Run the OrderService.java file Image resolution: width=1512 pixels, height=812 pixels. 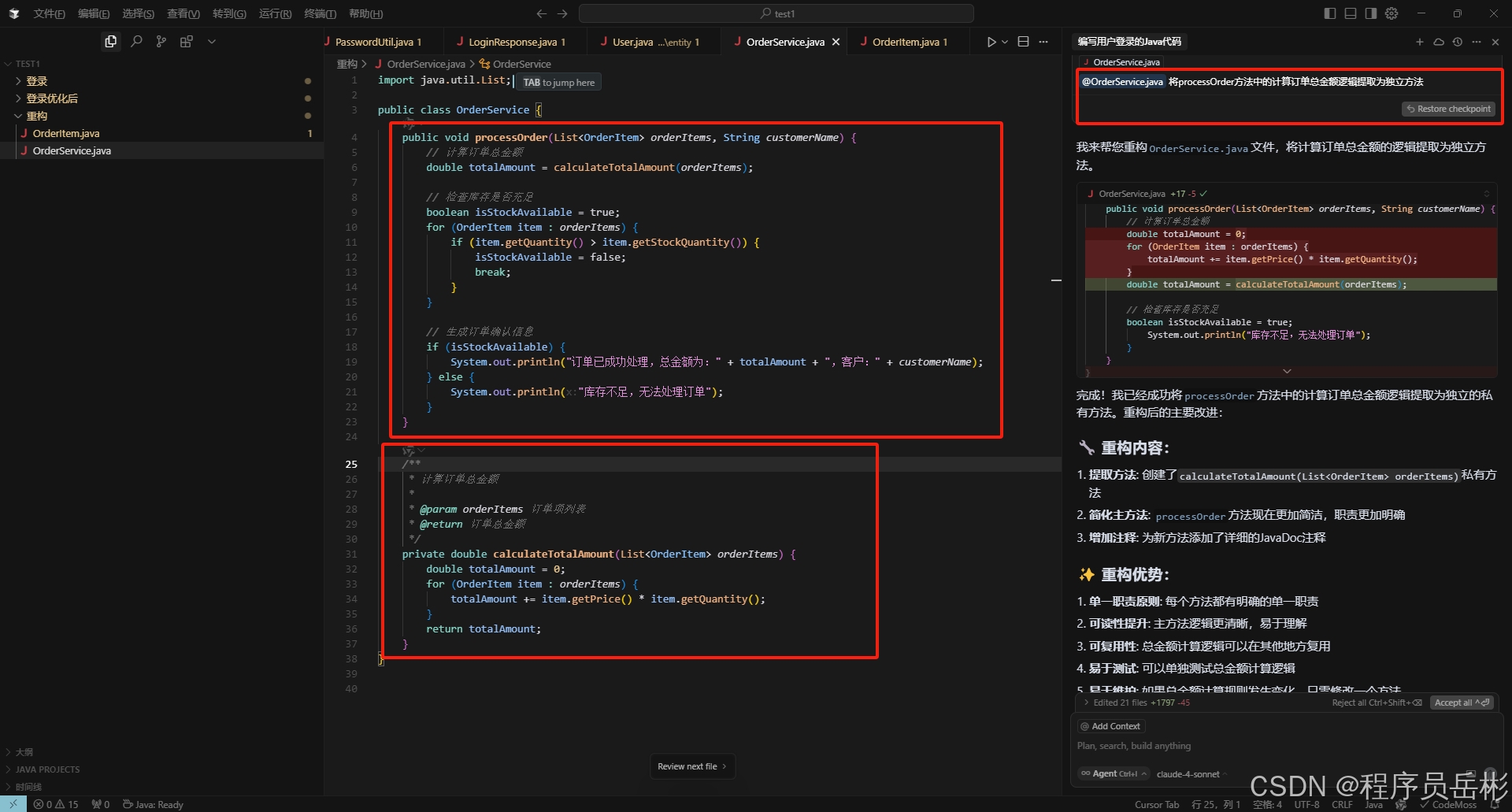pos(991,41)
